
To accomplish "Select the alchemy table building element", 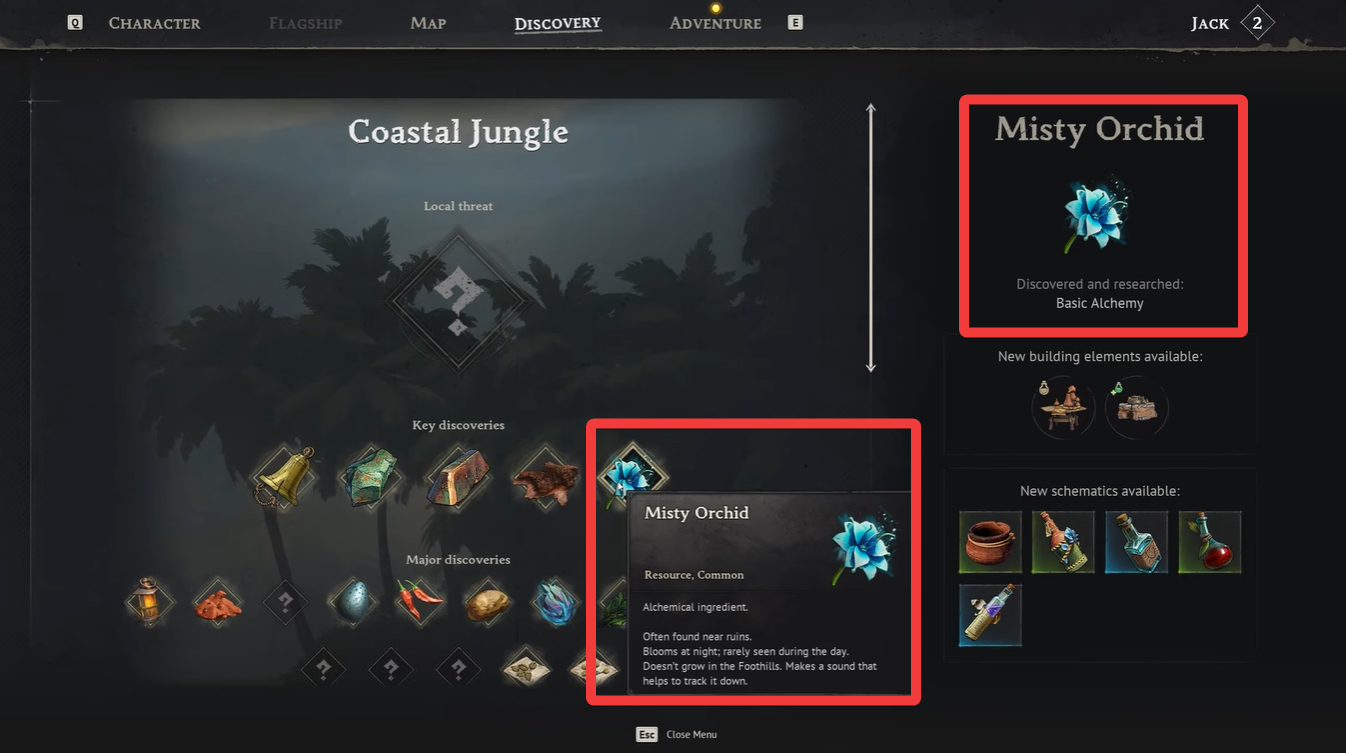I will (x=1062, y=406).
